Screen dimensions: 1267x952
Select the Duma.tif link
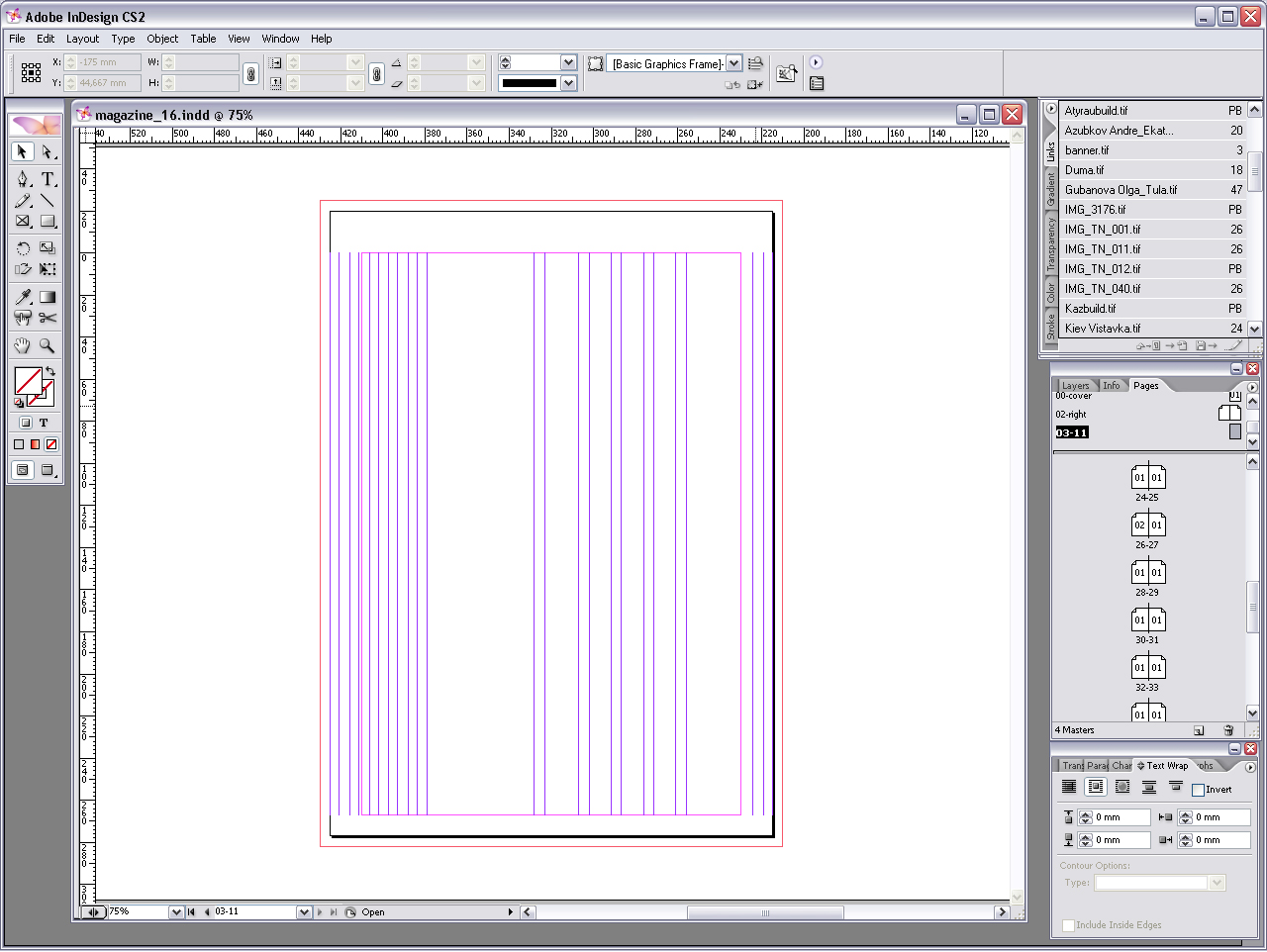click(1152, 170)
